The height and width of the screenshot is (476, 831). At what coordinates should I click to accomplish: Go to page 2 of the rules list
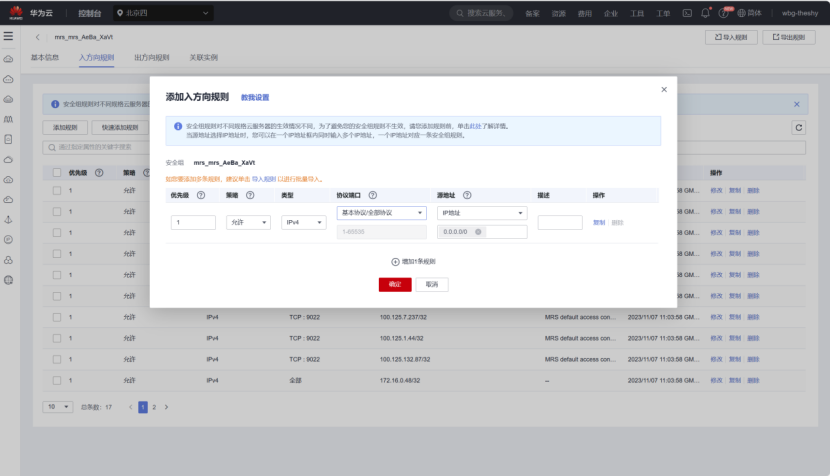(154, 407)
